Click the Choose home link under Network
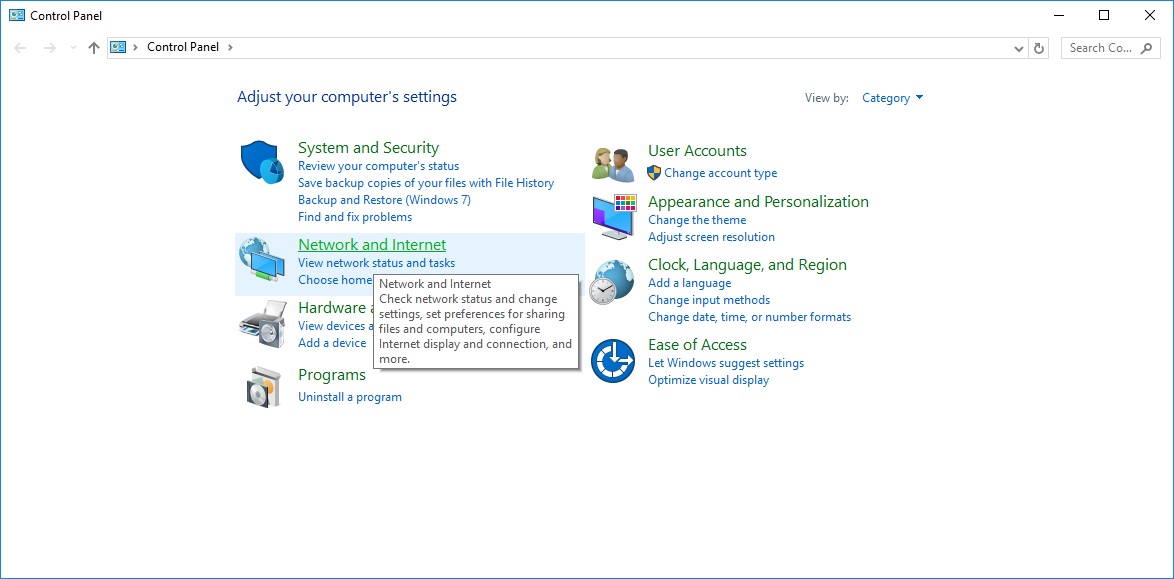Screen dimensions: 1174x579 (x=335, y=280)
